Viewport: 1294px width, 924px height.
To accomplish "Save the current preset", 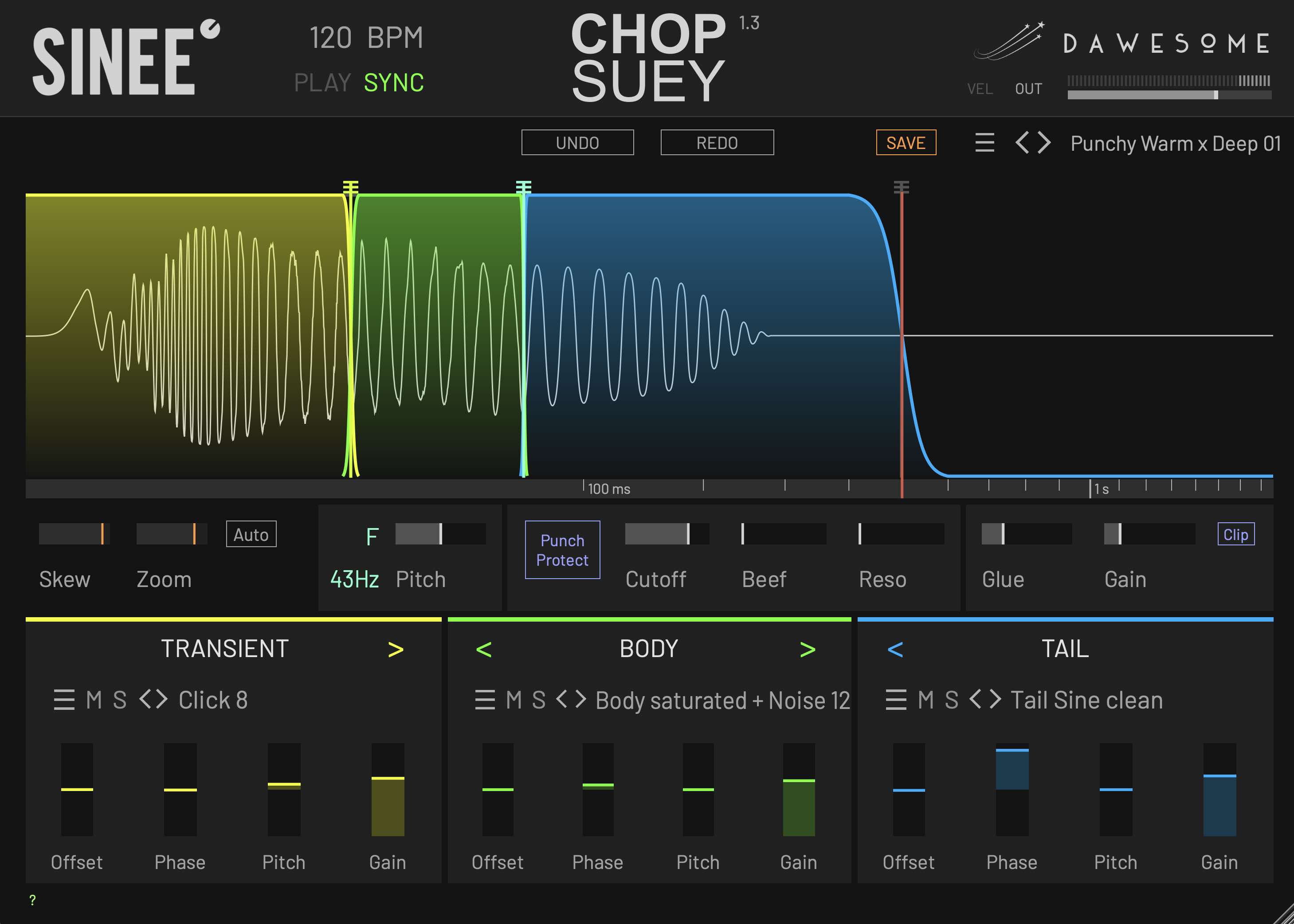I will click(906, 142).
